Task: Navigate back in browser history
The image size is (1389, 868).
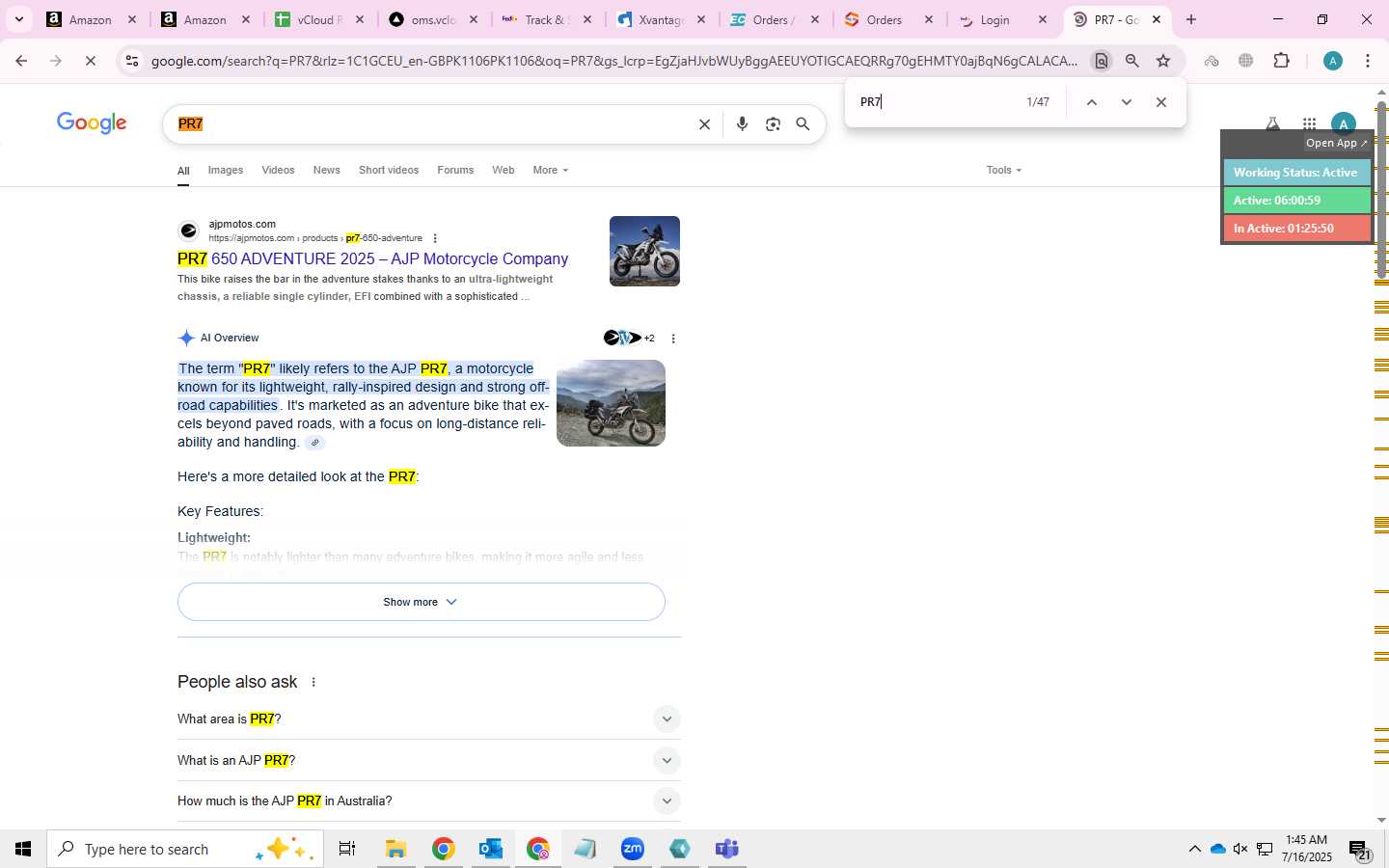Action: 21,61
